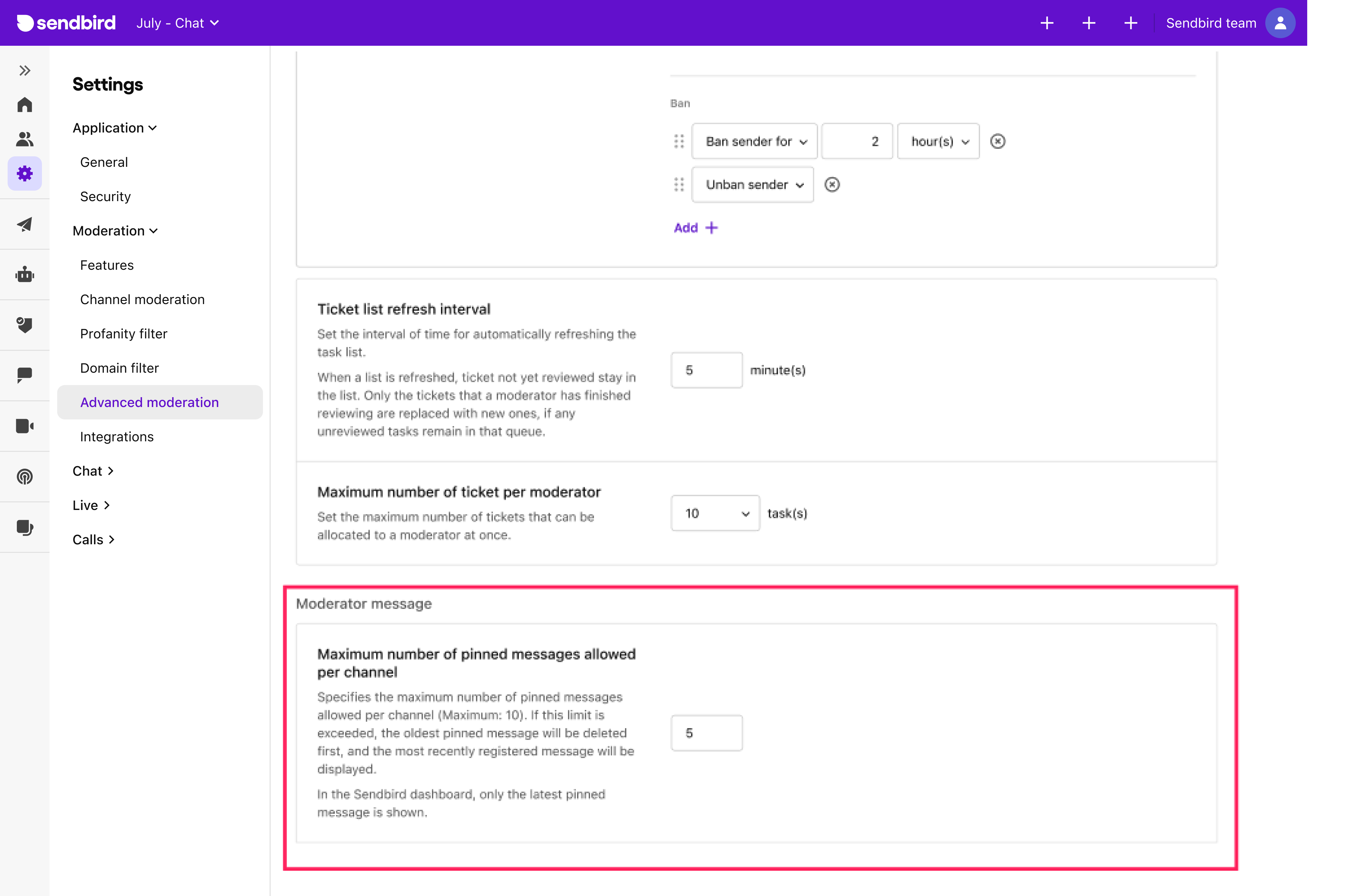Screen dimensions: 1372x896
Task: Remove the Ban sender for row
Action: (997, 141)
